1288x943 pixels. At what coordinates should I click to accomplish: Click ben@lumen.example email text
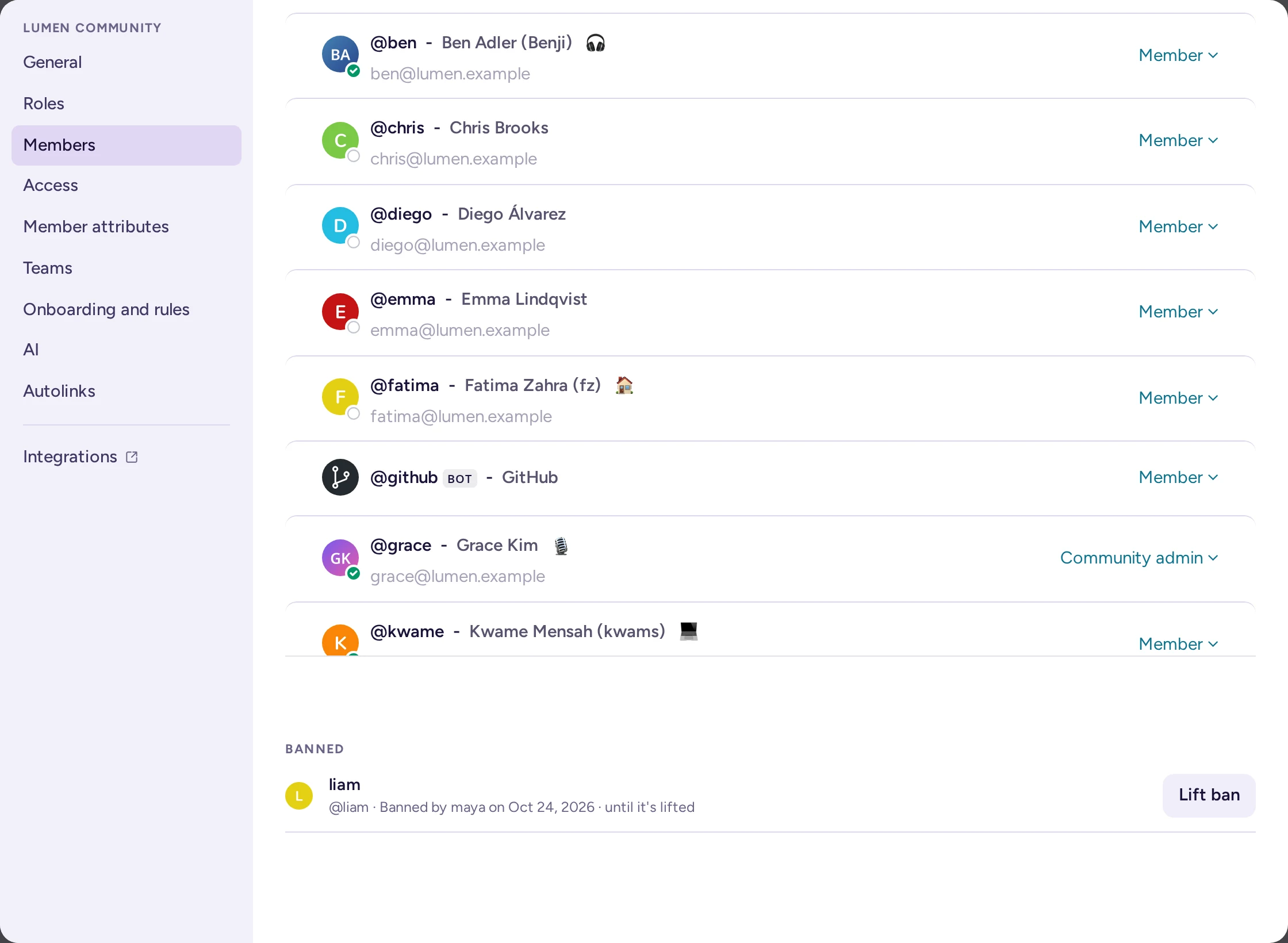tap(450, 74)
